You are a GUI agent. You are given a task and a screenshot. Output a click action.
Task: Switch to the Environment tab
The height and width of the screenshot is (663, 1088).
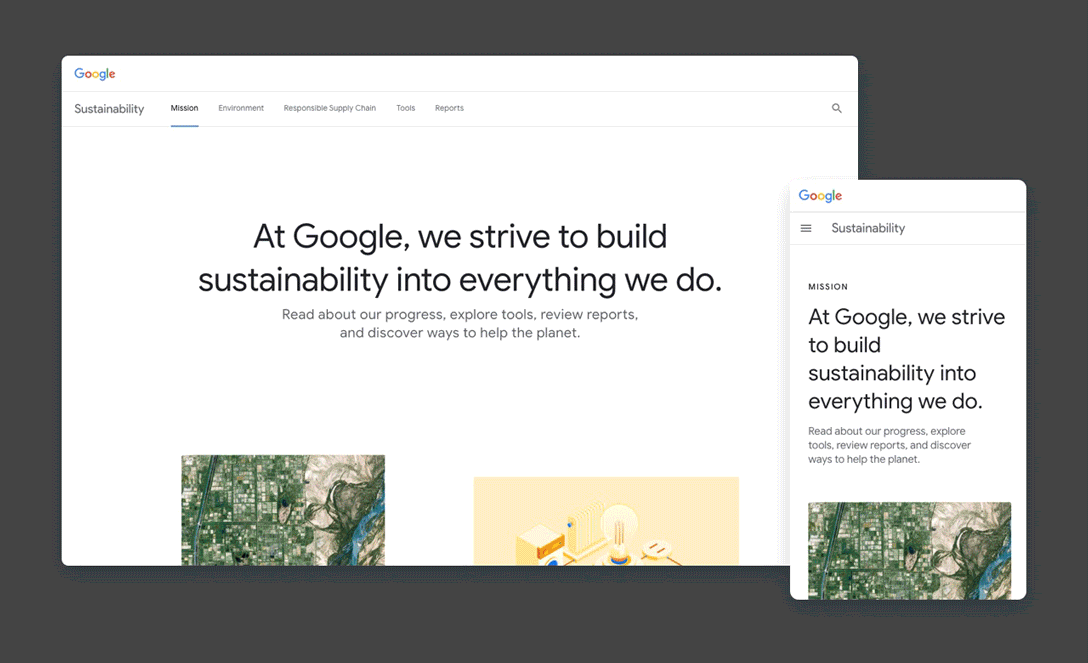pos(241,108)
